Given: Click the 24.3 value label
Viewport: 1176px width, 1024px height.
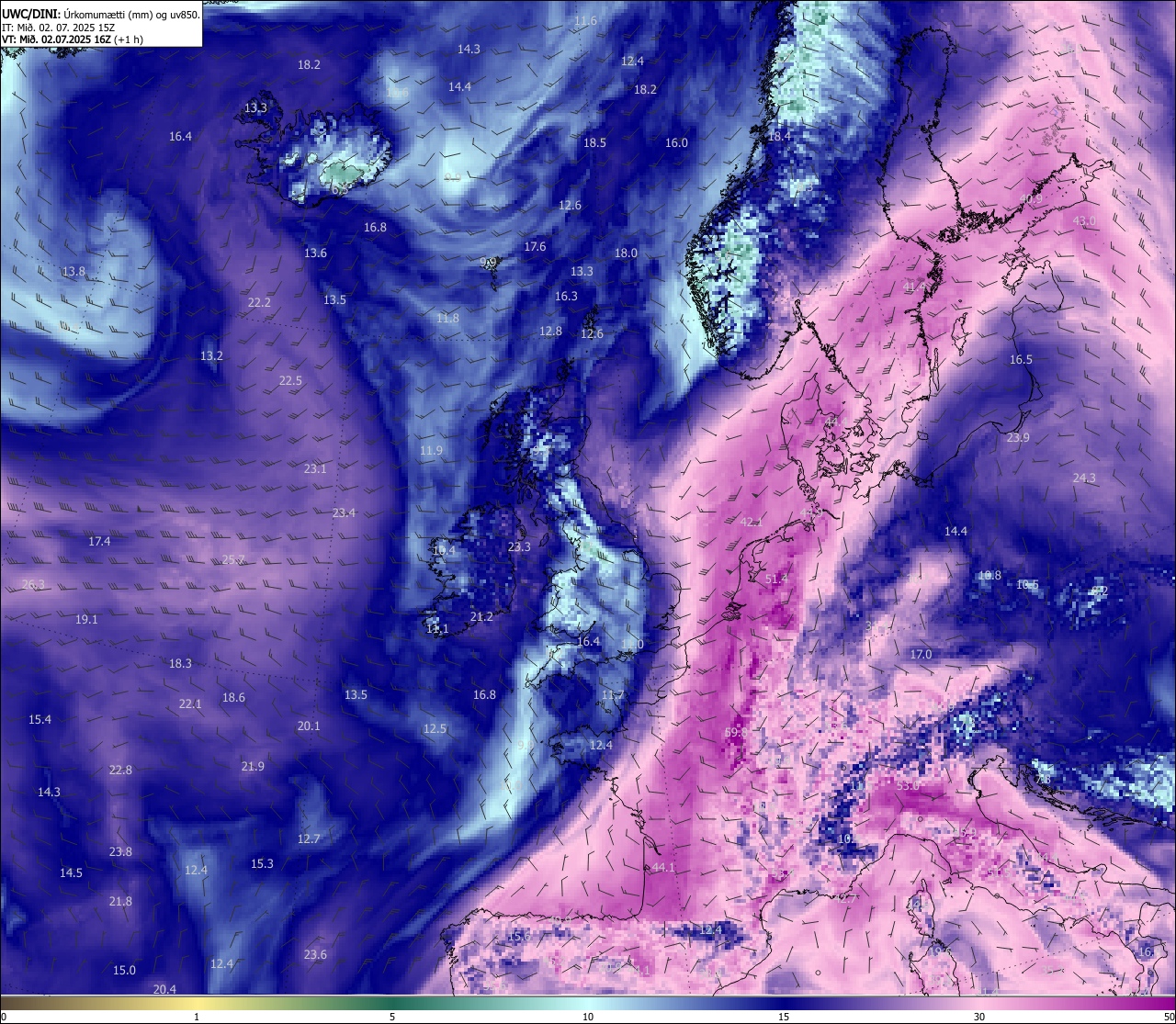Looking at the screenshot, I should (1084, 478).
